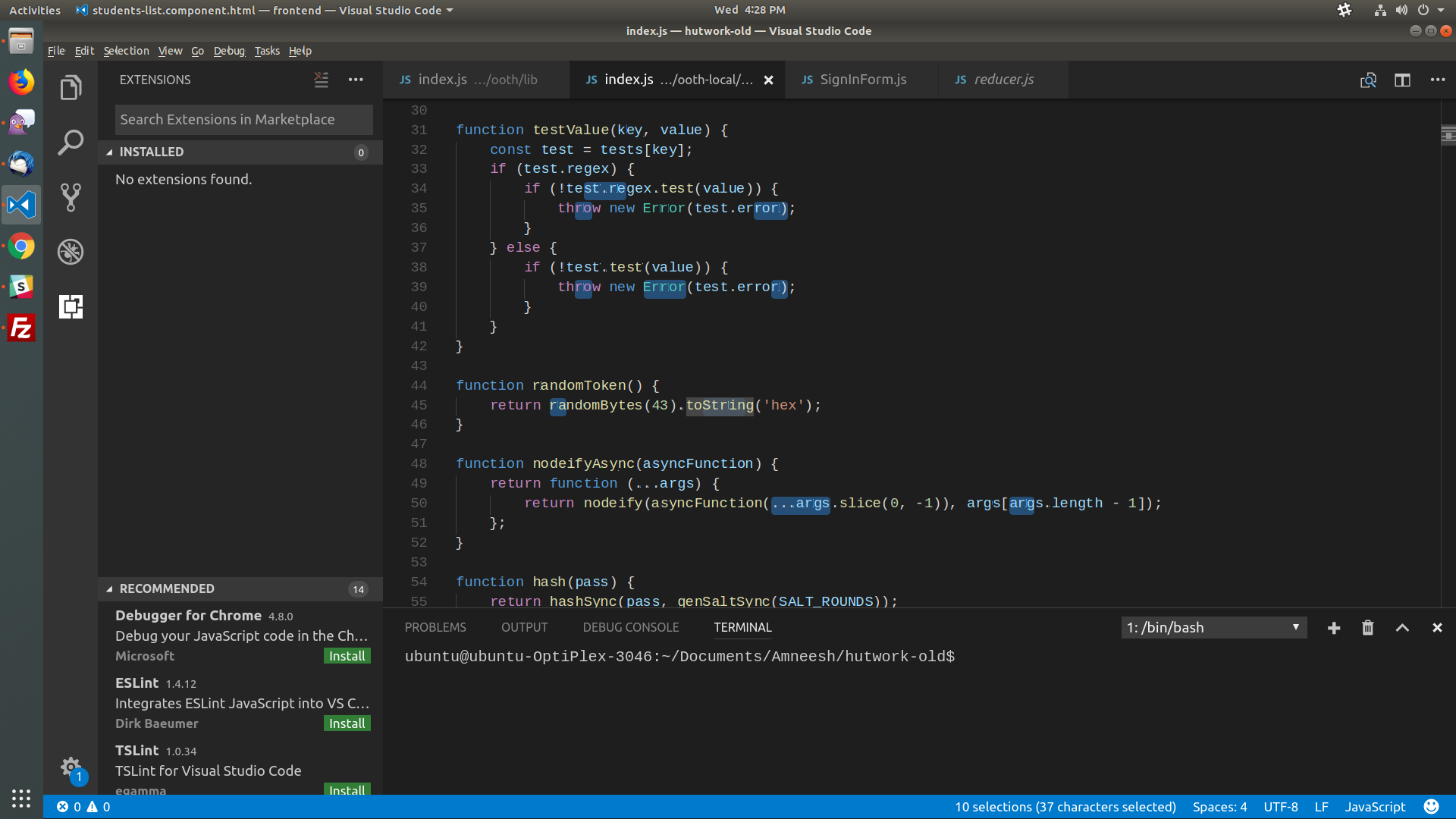The height and width of the screenshot is (819, 1456).
Task: Click the editor minimap scroll region
Action: point(1448,135)
